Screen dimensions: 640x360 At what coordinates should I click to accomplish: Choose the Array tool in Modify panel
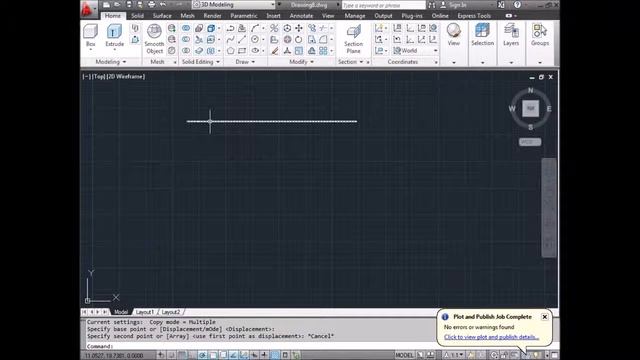(x=323, y=51)
